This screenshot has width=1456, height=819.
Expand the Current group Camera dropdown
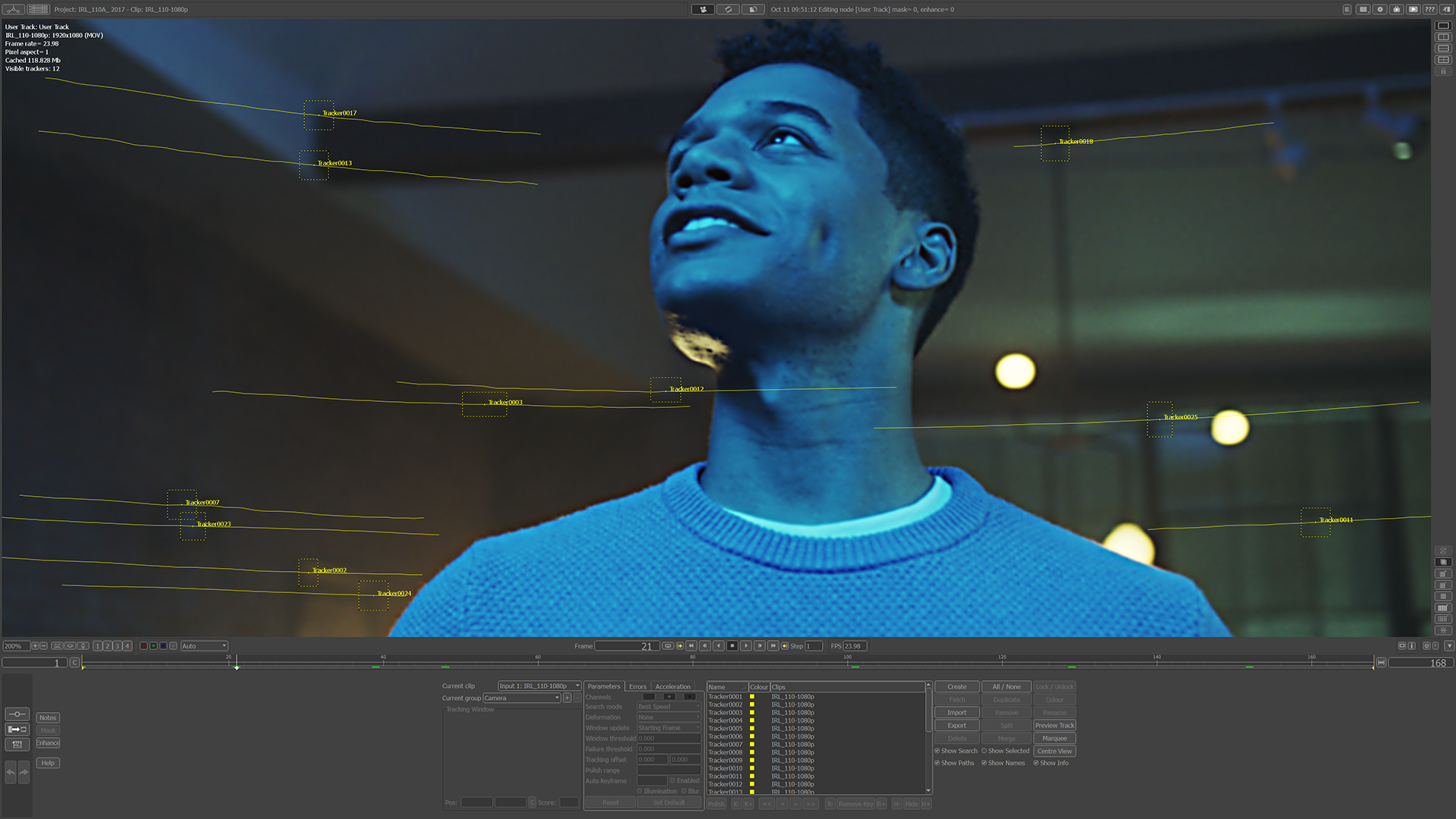point(522,698)
